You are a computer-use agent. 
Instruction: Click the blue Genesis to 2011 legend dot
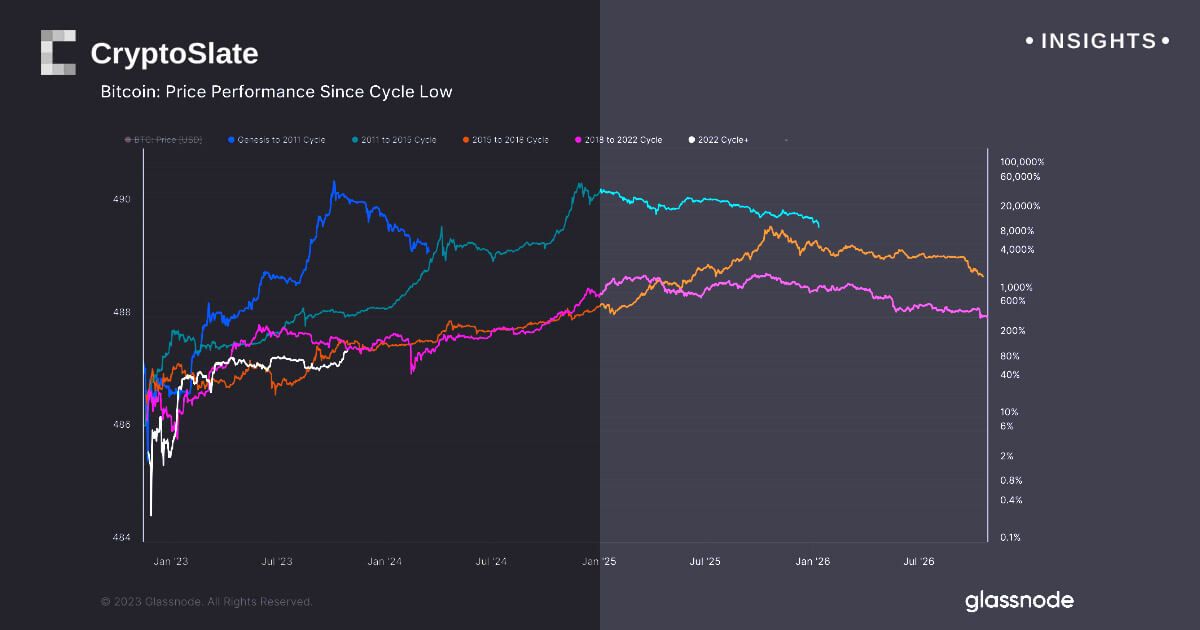pos(232,140)
